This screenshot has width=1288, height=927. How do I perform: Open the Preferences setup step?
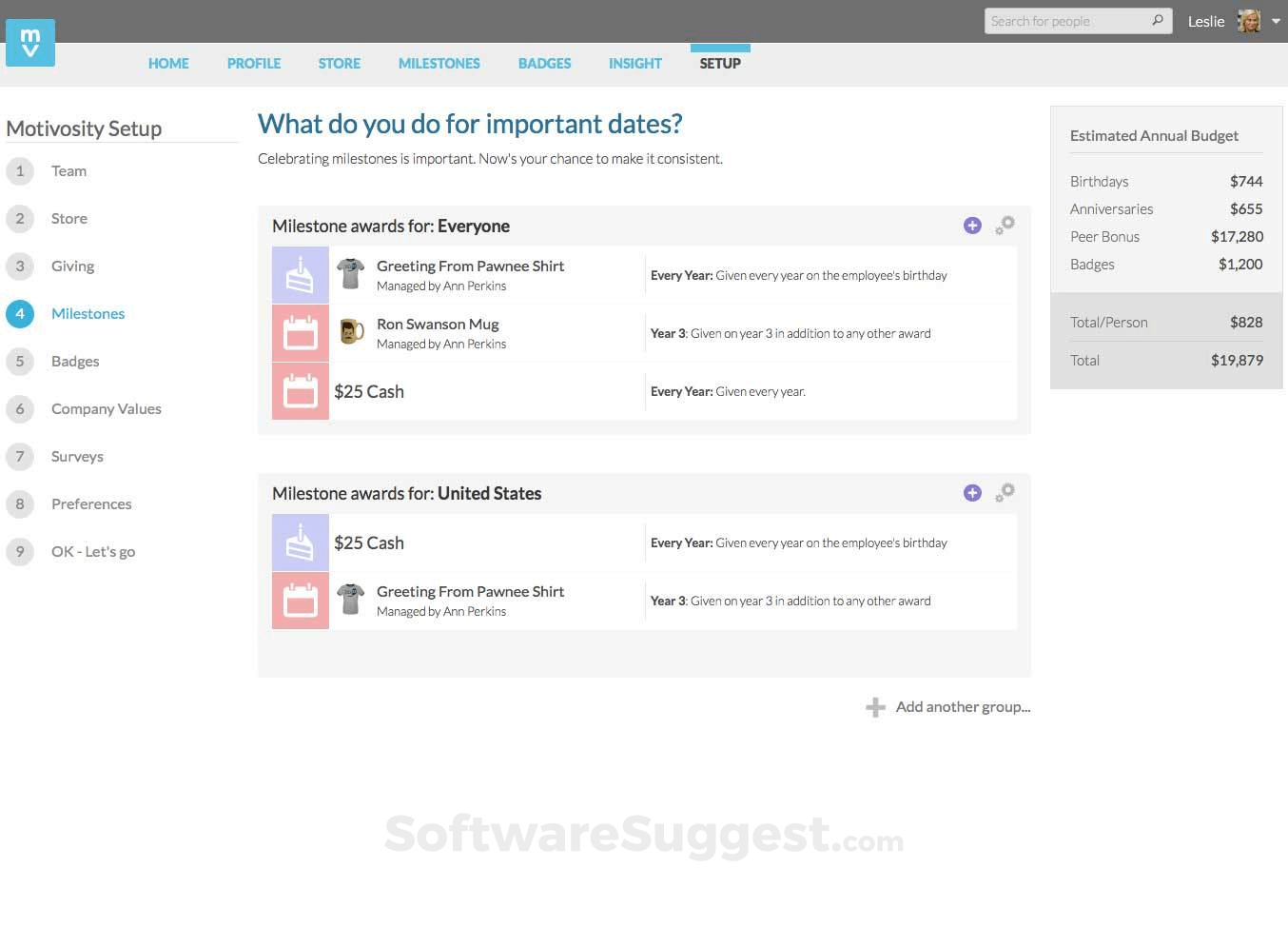[91, 503]
